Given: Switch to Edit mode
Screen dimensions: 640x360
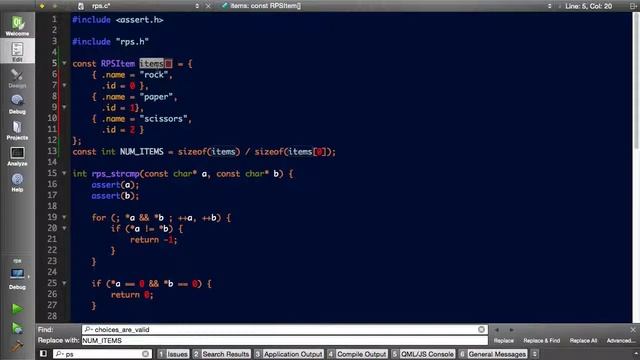Looking at the screenshot, I should point(17,51).
